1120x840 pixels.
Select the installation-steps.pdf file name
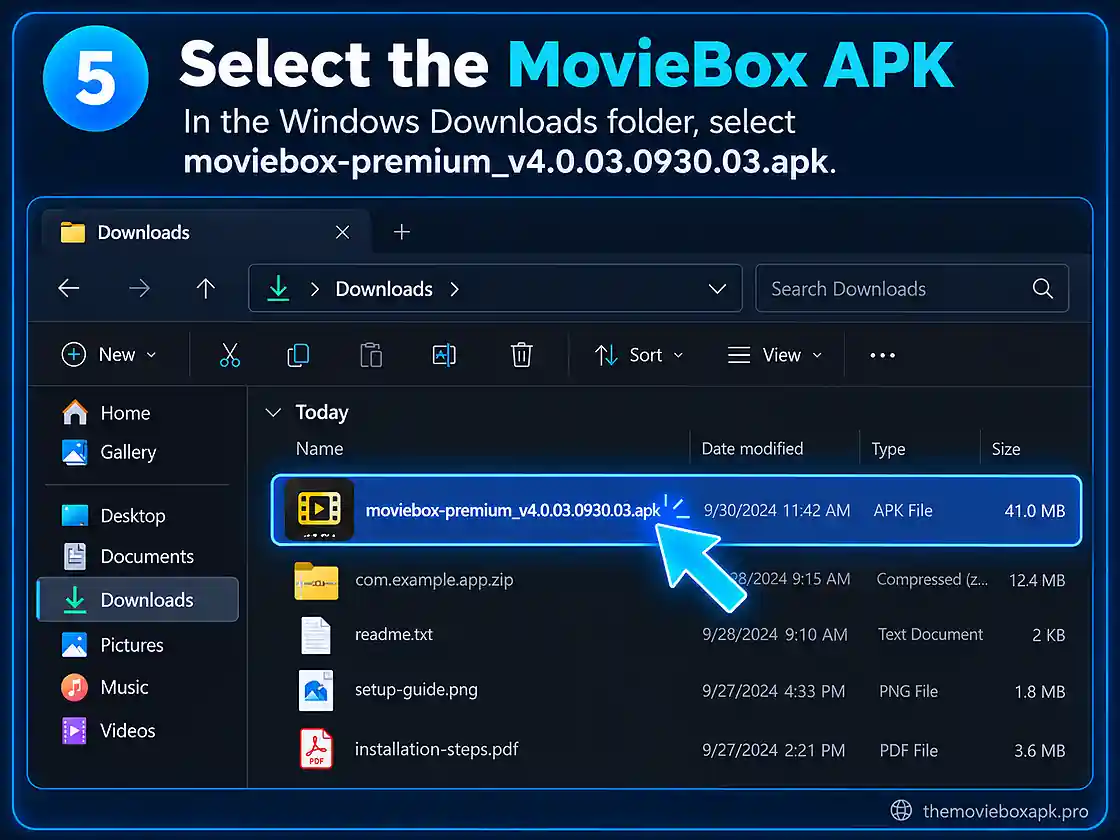(436, 749)
